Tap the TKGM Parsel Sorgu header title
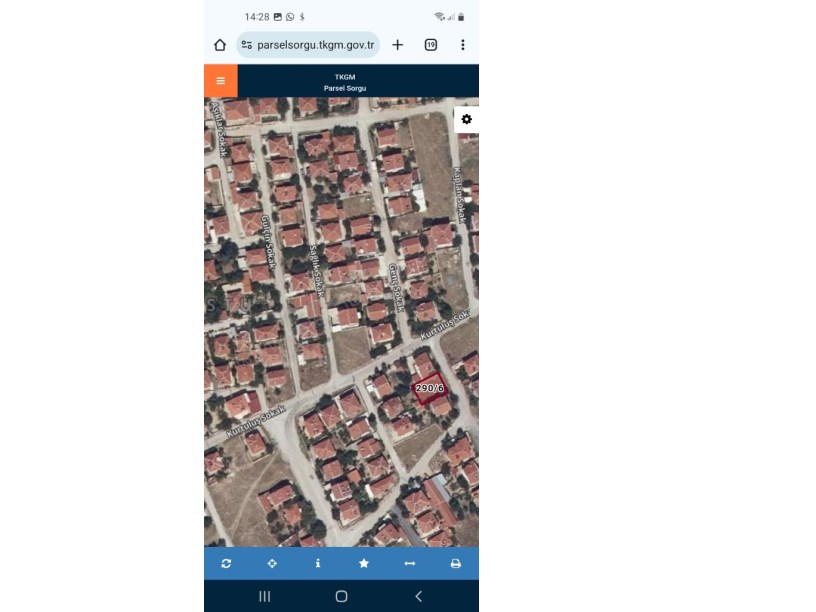Image resolution: width=816 pixels, height=612 pixels. coord(345,82)
